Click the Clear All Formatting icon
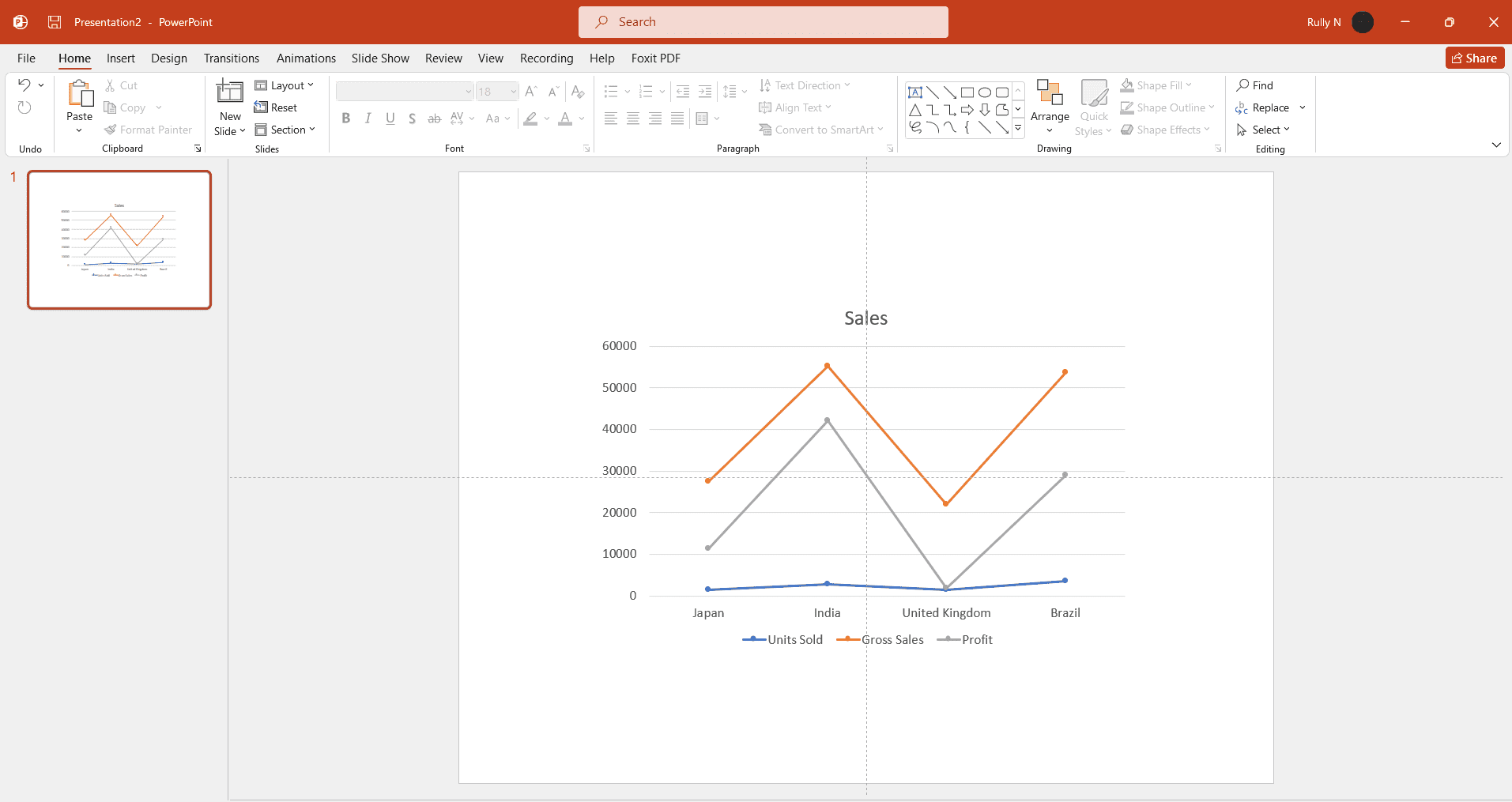 click(x=578, y=92)
